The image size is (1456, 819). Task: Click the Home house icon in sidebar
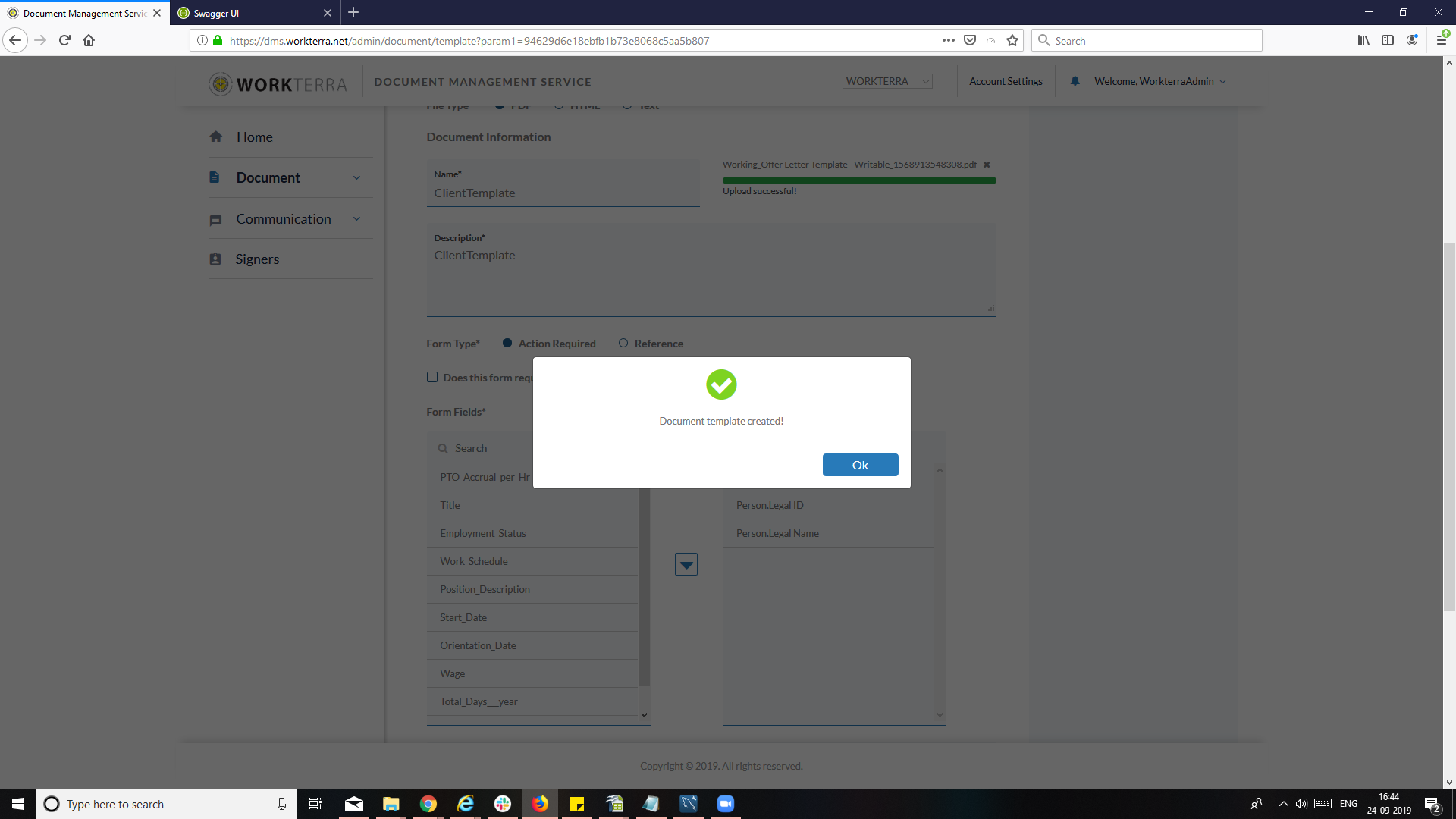click(x=216, y=136)
